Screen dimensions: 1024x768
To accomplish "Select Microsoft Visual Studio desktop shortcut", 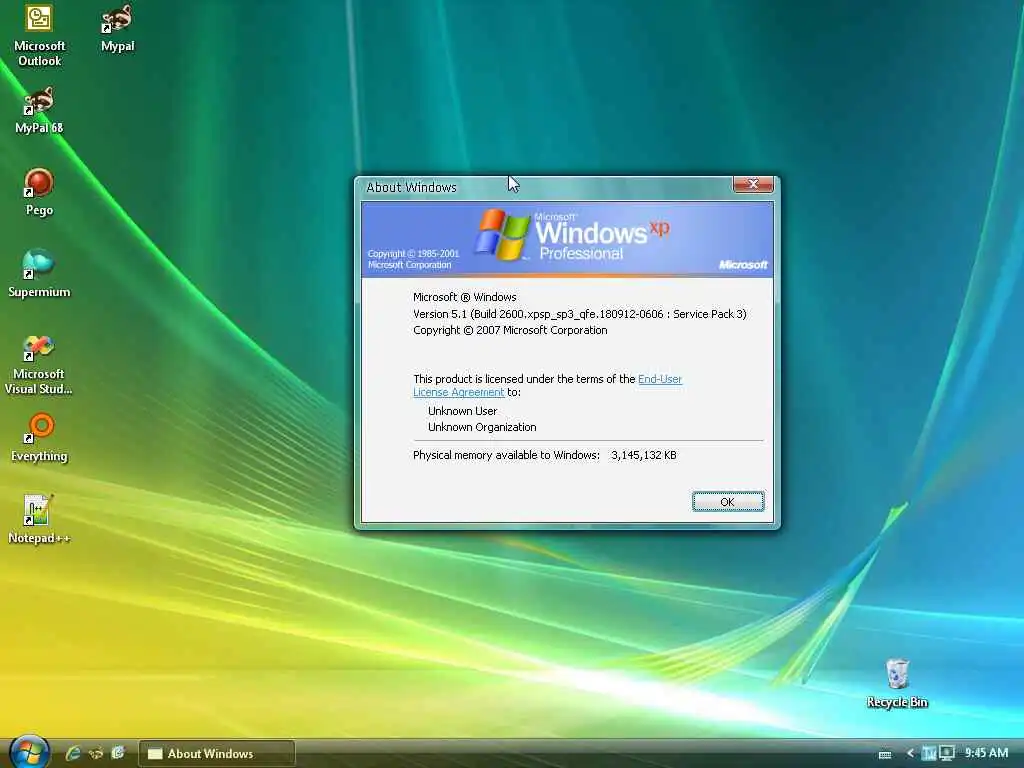I will [x=39, y=364].
